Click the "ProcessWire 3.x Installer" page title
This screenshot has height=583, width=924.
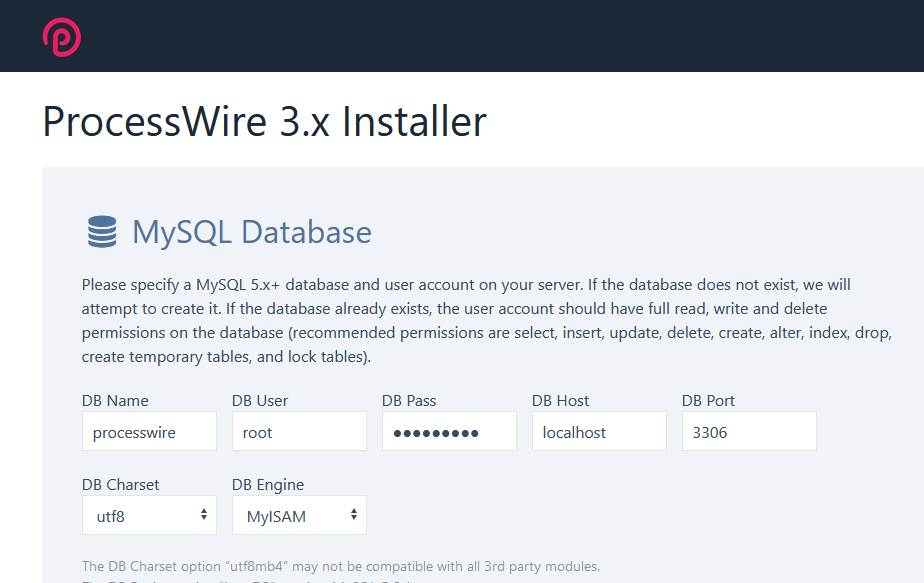click(264, 122)
